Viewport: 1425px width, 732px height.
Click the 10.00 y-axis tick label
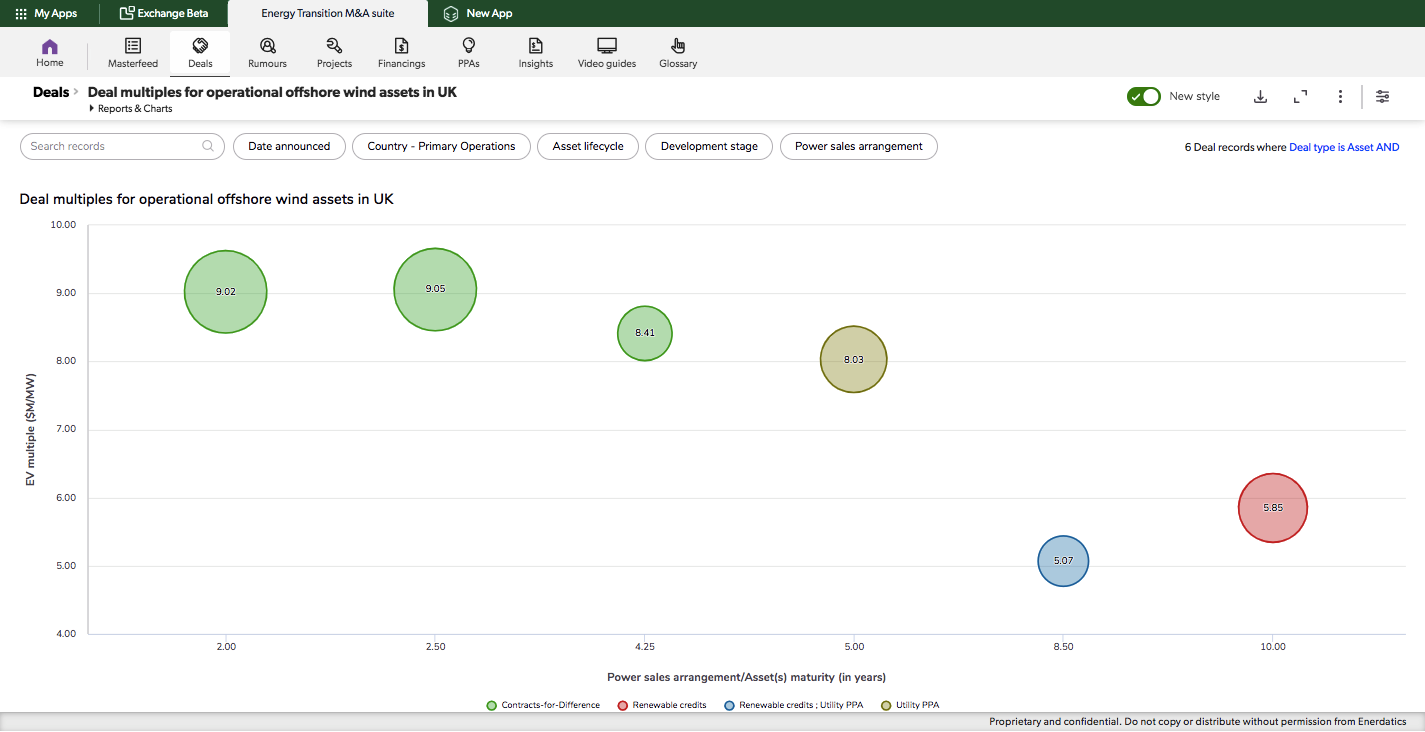click(x=63, y=225)
